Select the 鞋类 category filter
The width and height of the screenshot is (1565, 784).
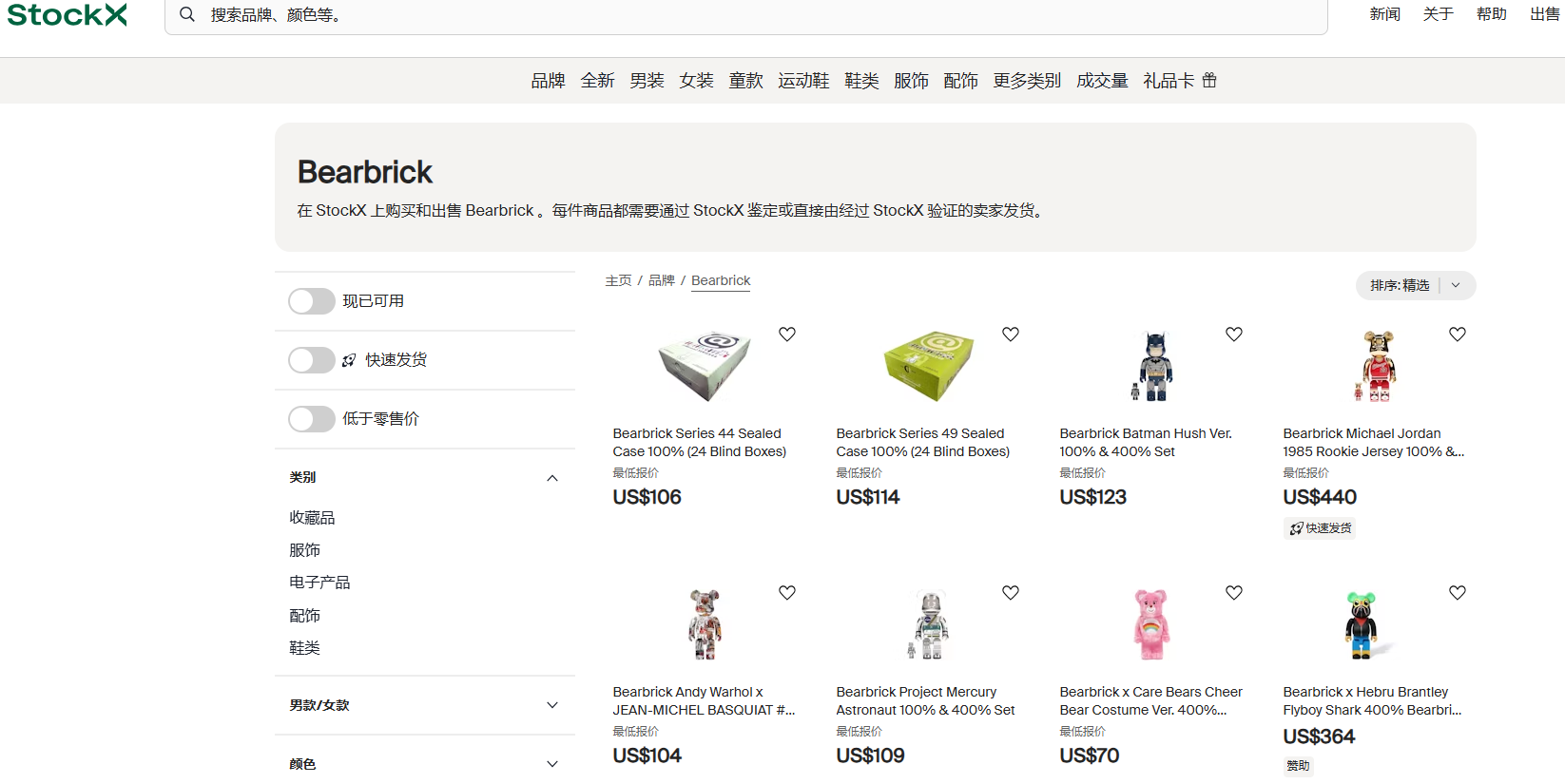tap(304, 648)
